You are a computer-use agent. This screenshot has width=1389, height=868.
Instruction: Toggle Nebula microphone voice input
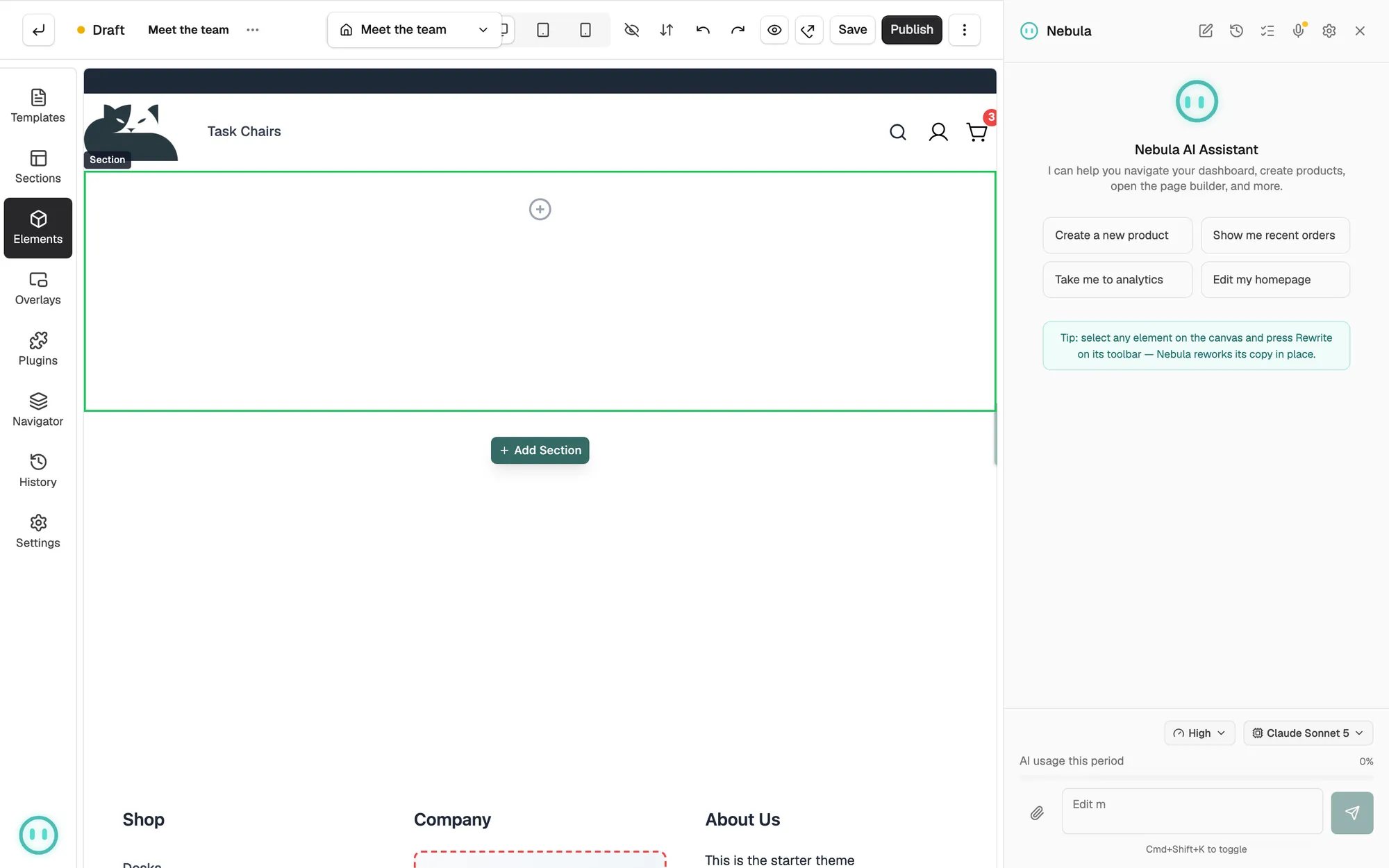1297,31
